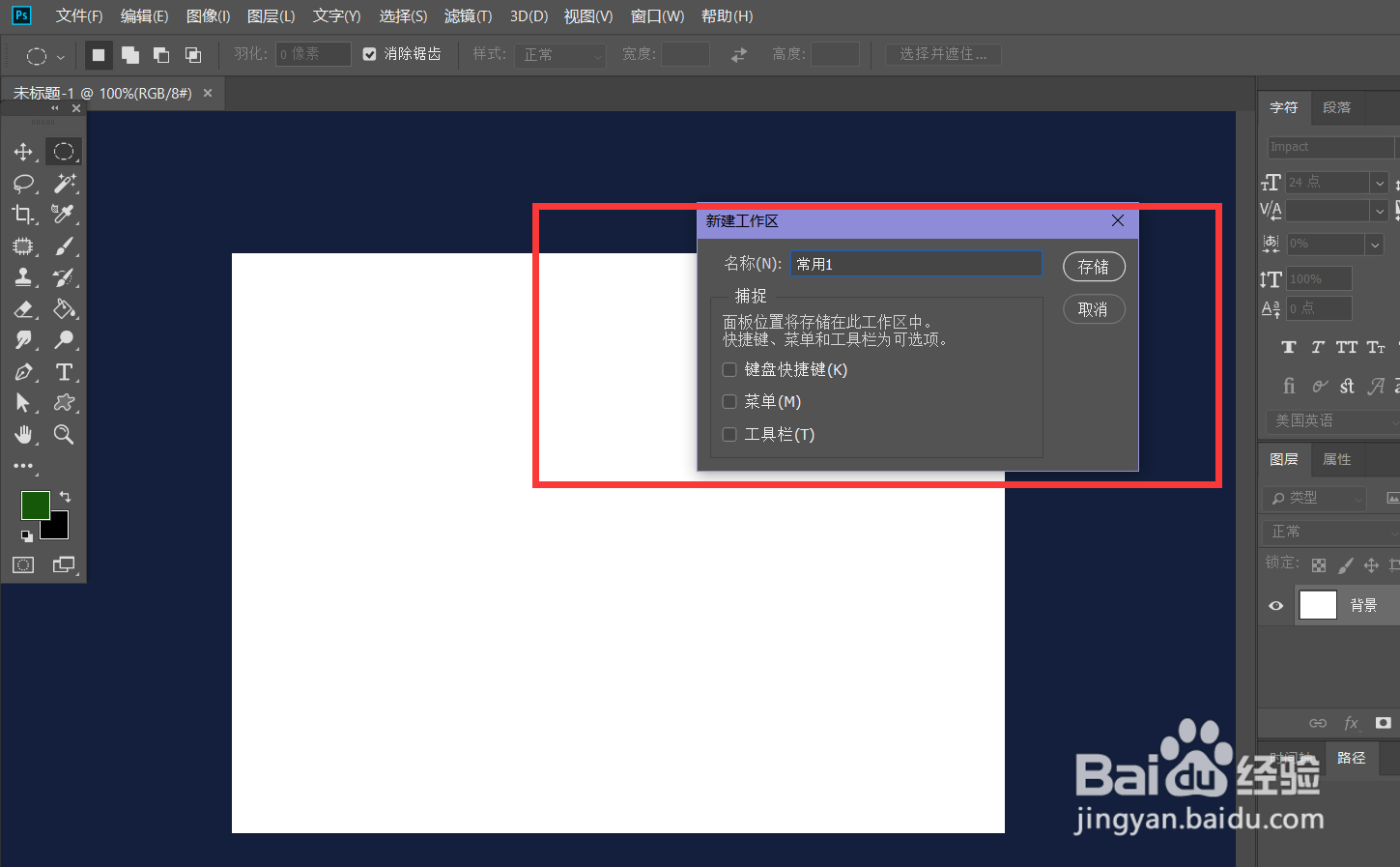
Task: Select the Lasso tool
Action: (23, 183)
